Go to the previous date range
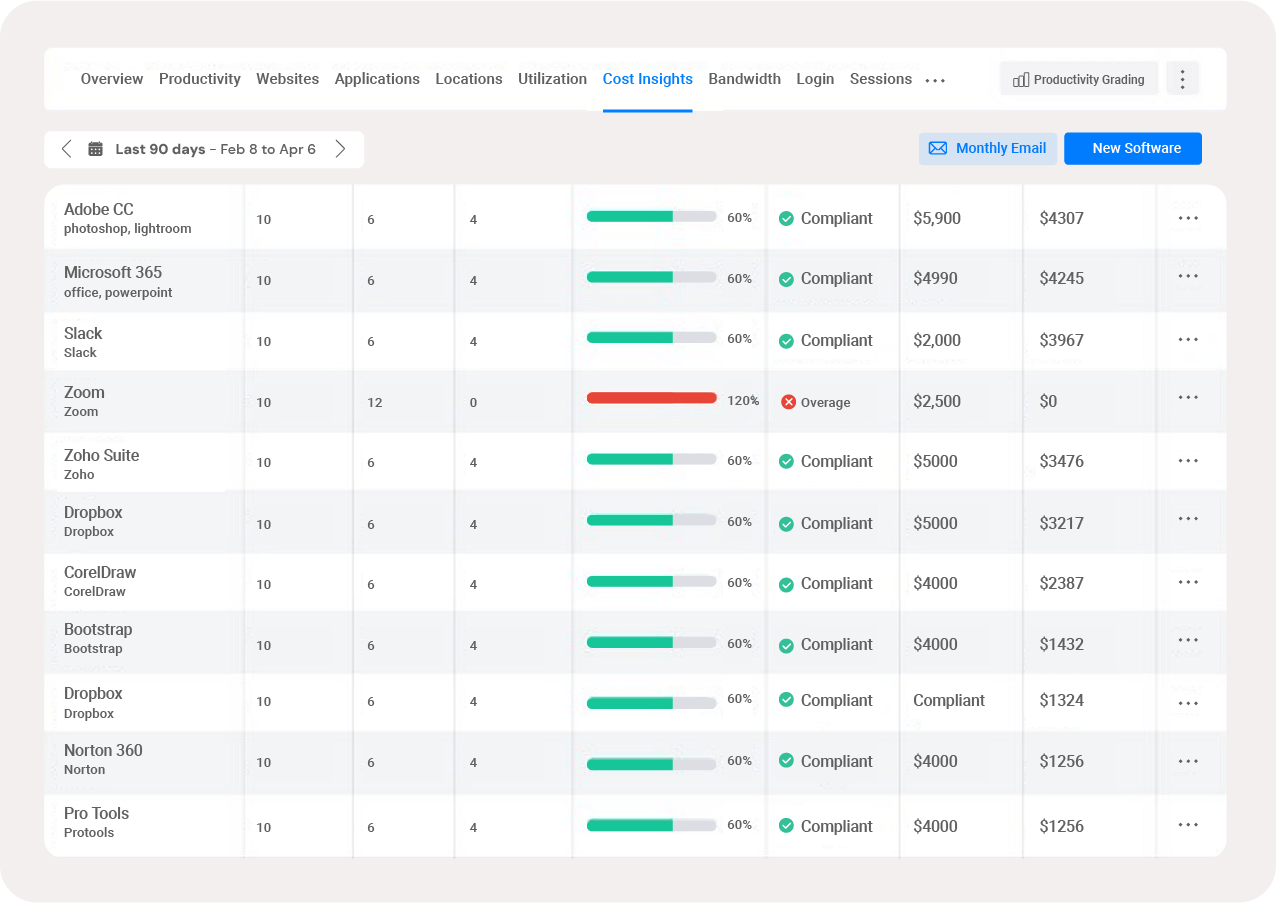The width and height of the screenshot is (1278, 903). [x=67, y=149]
